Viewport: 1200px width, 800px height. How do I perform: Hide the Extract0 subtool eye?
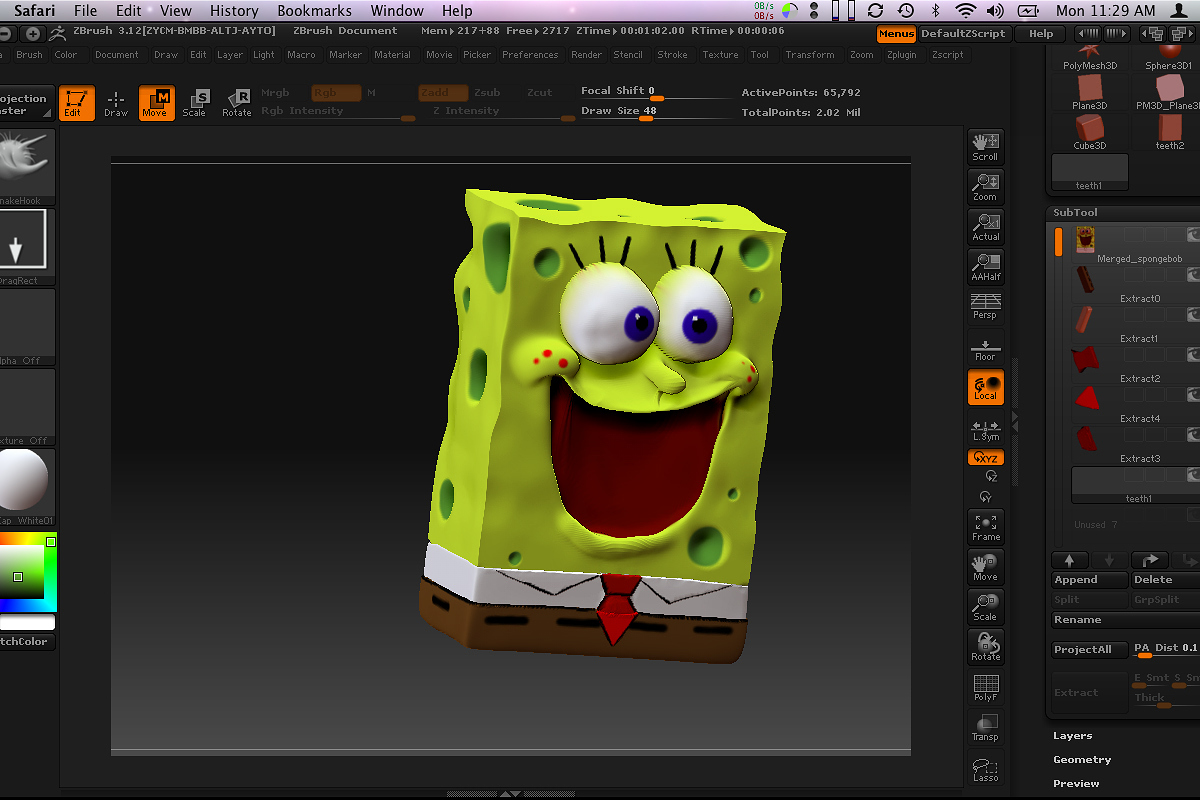coord(1193,274)
